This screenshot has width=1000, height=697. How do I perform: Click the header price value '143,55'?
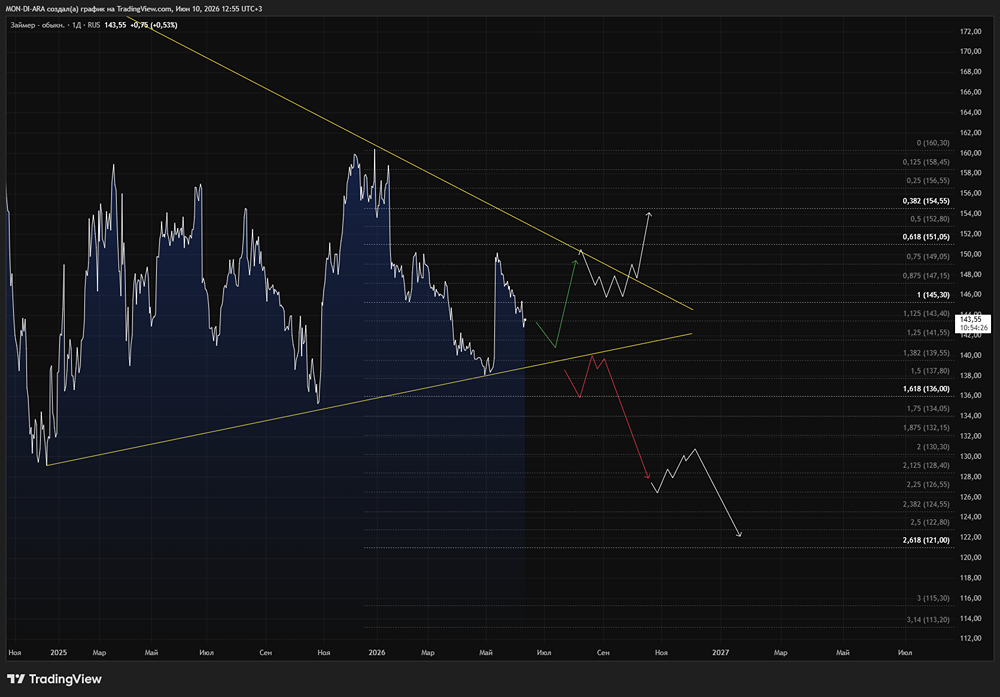click(x=115, y=25)
